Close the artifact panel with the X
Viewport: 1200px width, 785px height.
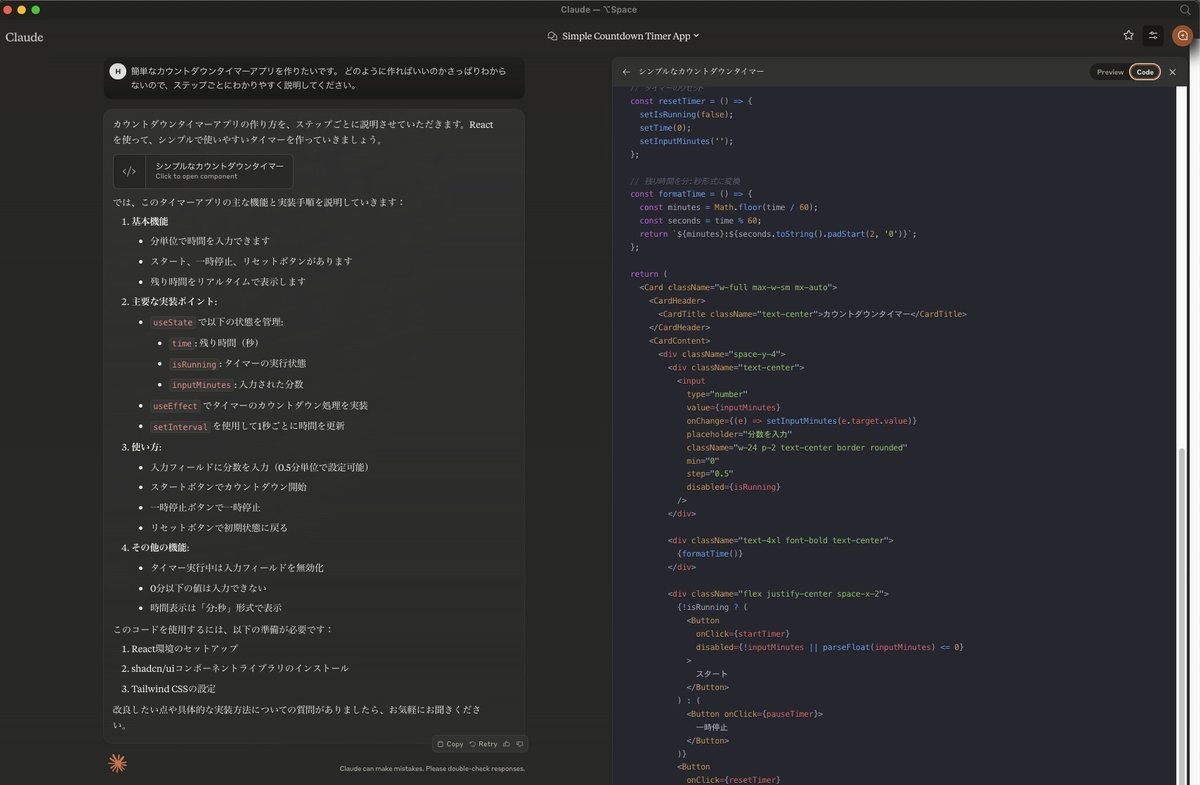[x=1172, y=72]
